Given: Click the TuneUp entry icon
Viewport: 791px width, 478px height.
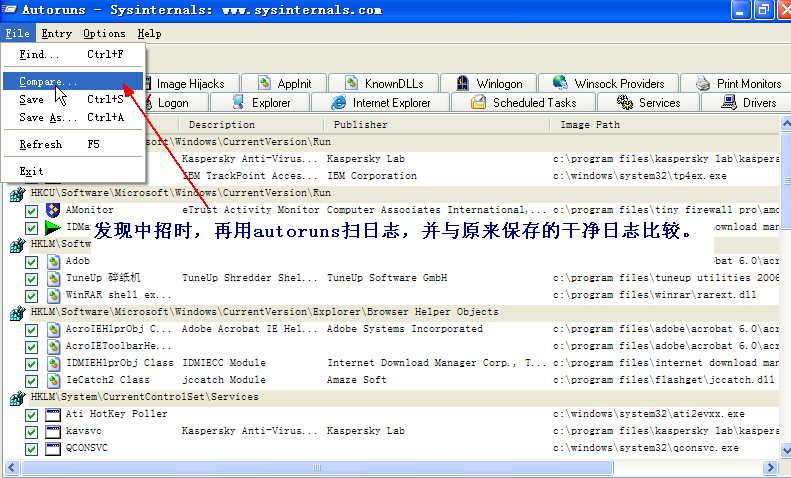Looking at the screenshot, I should pos(53,278).
